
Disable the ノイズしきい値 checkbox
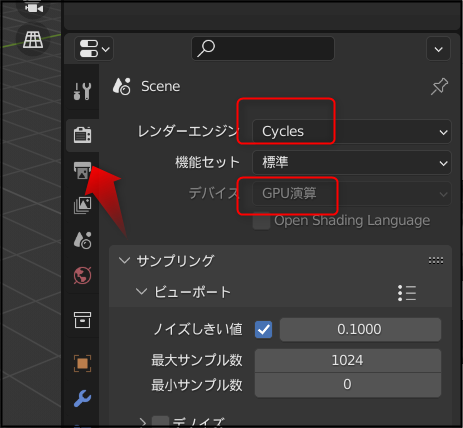pos(264,330)
